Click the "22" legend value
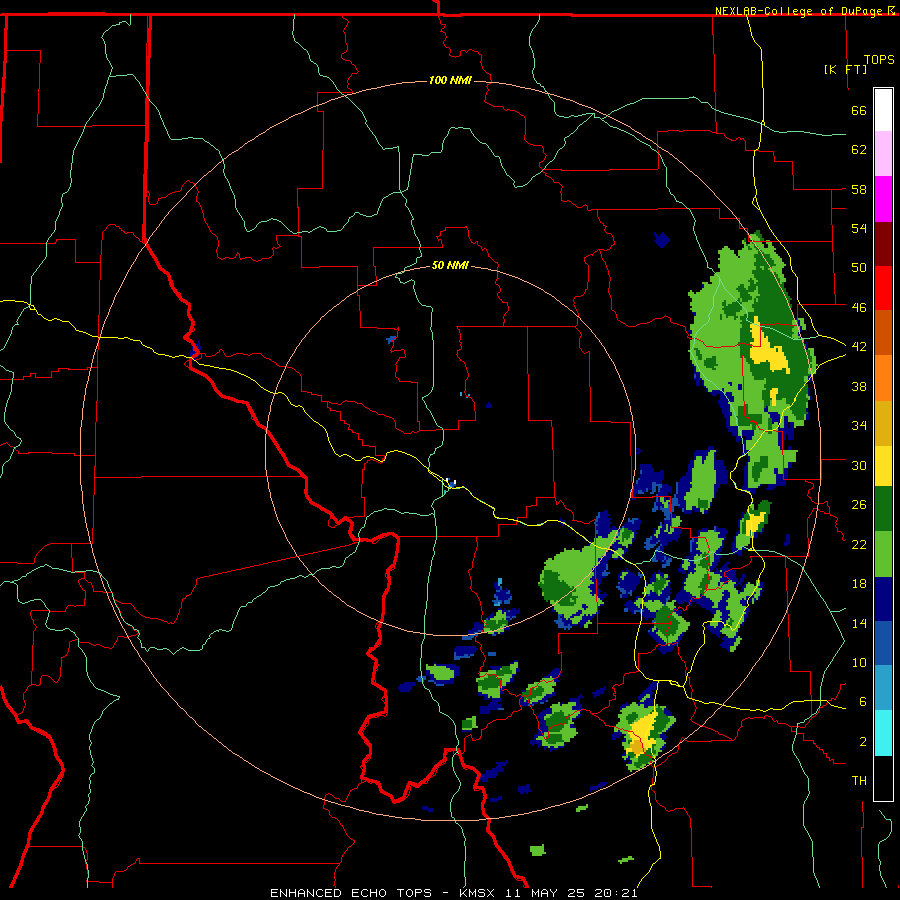Screen dimensions: 900x900 (x=859, y=545)
